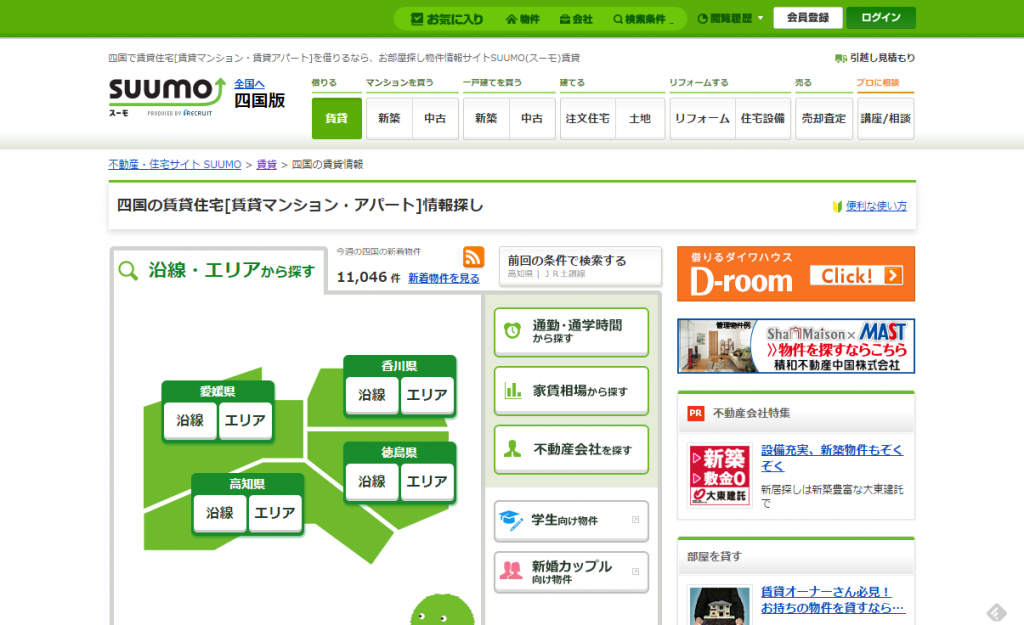This screenshot has width=1024, height=625.
Task: Select the リフォーム tab
Action: 703,118
